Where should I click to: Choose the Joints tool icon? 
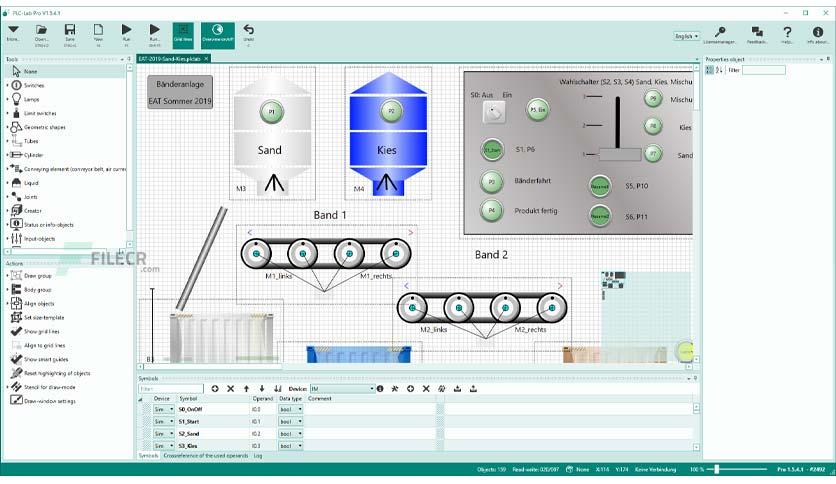(x=17, y=197)
